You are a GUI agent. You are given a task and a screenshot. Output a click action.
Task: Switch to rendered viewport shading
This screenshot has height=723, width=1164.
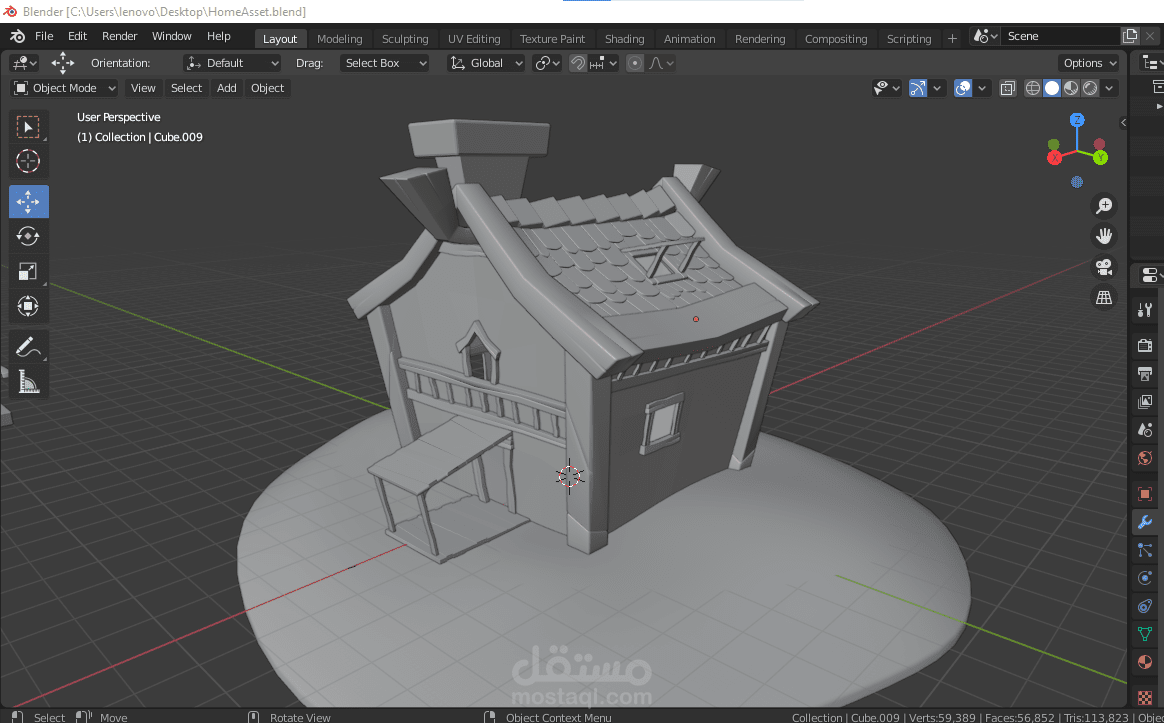(x=1091, y=88)
